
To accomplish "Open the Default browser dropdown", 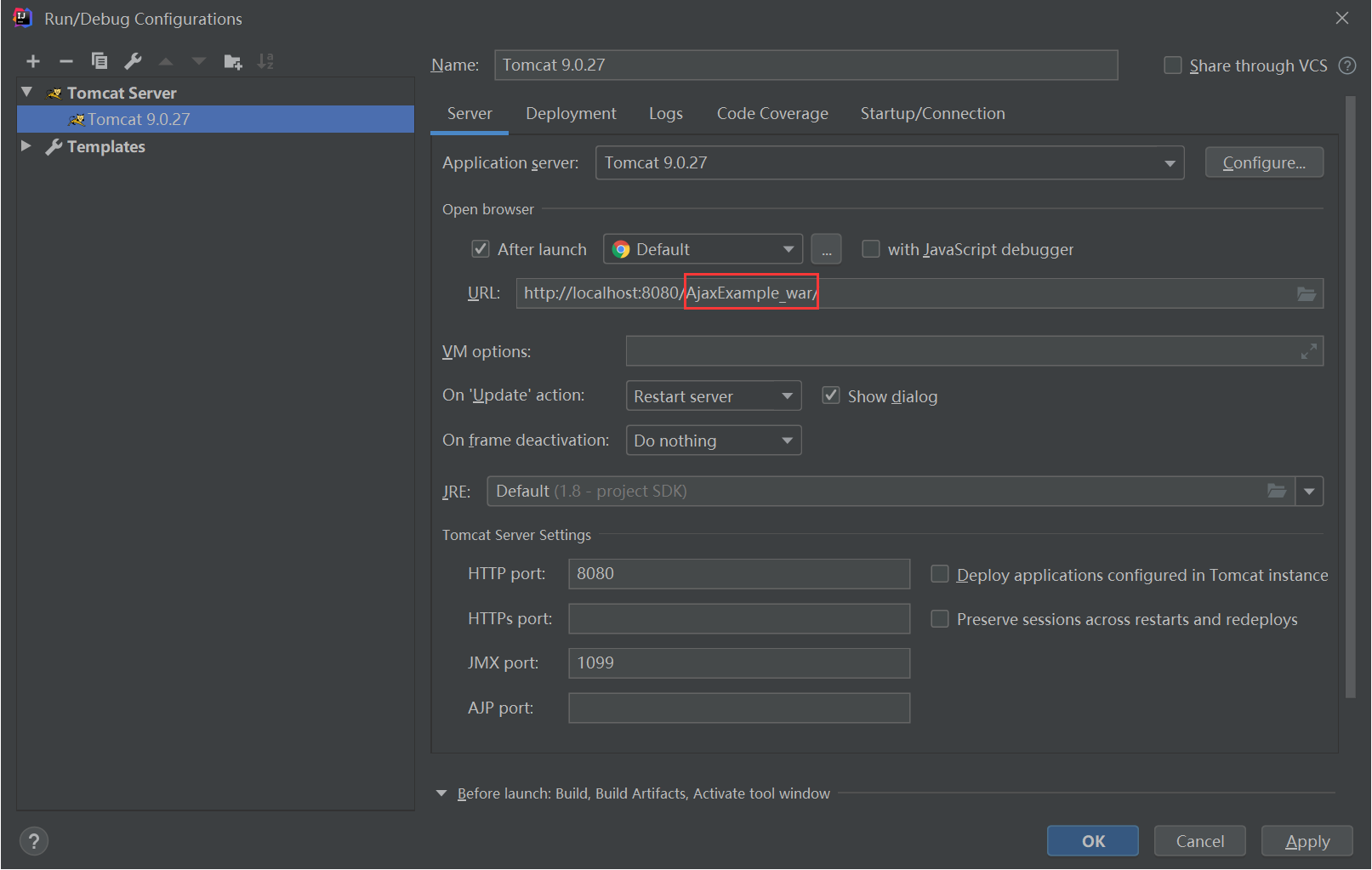I will pos(703,249).
